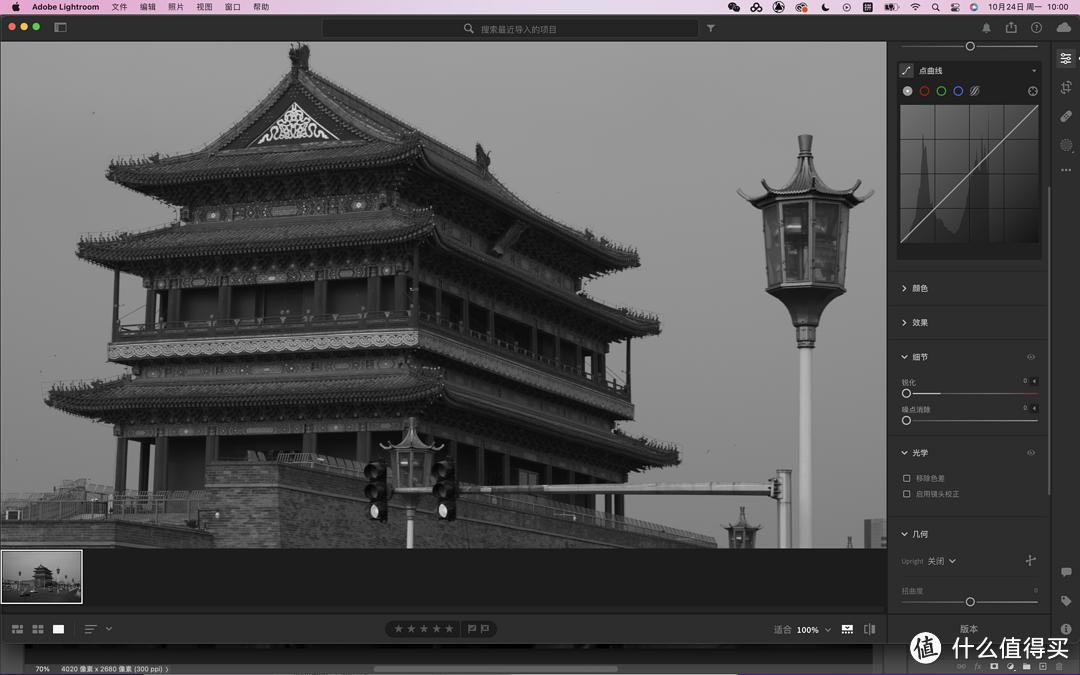Select the Healing brush tool
Screen dimensions: 1080x675
click(x=1066, y=115)
